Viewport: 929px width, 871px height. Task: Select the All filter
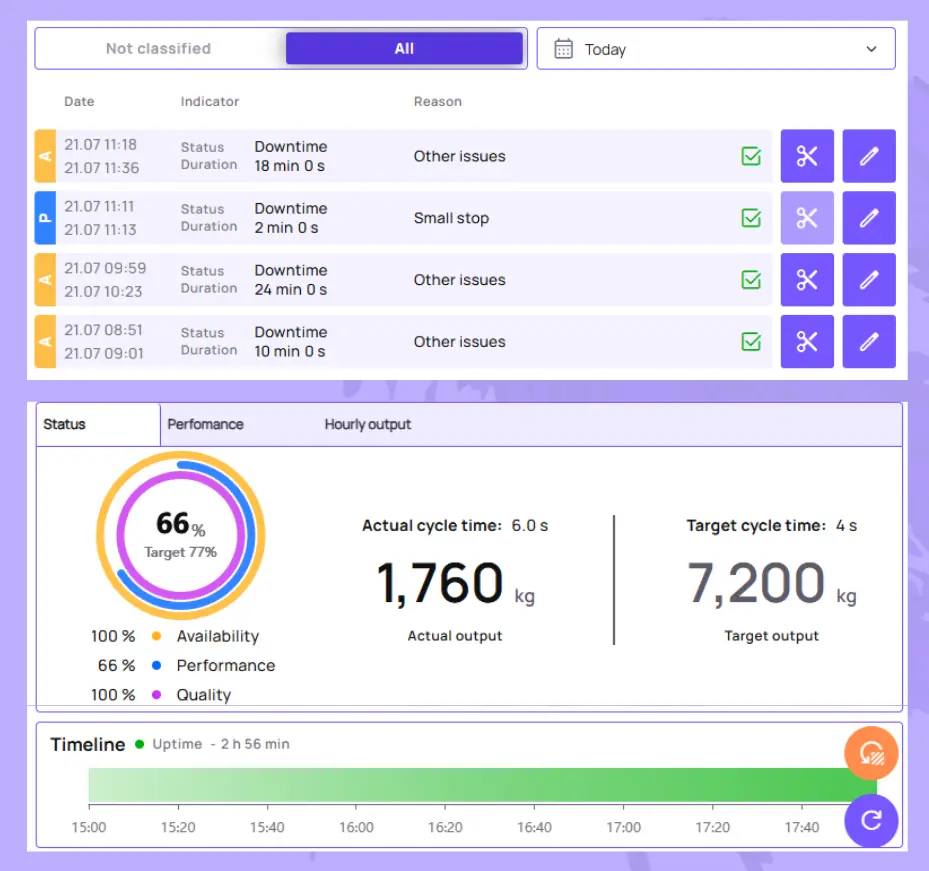404,49
